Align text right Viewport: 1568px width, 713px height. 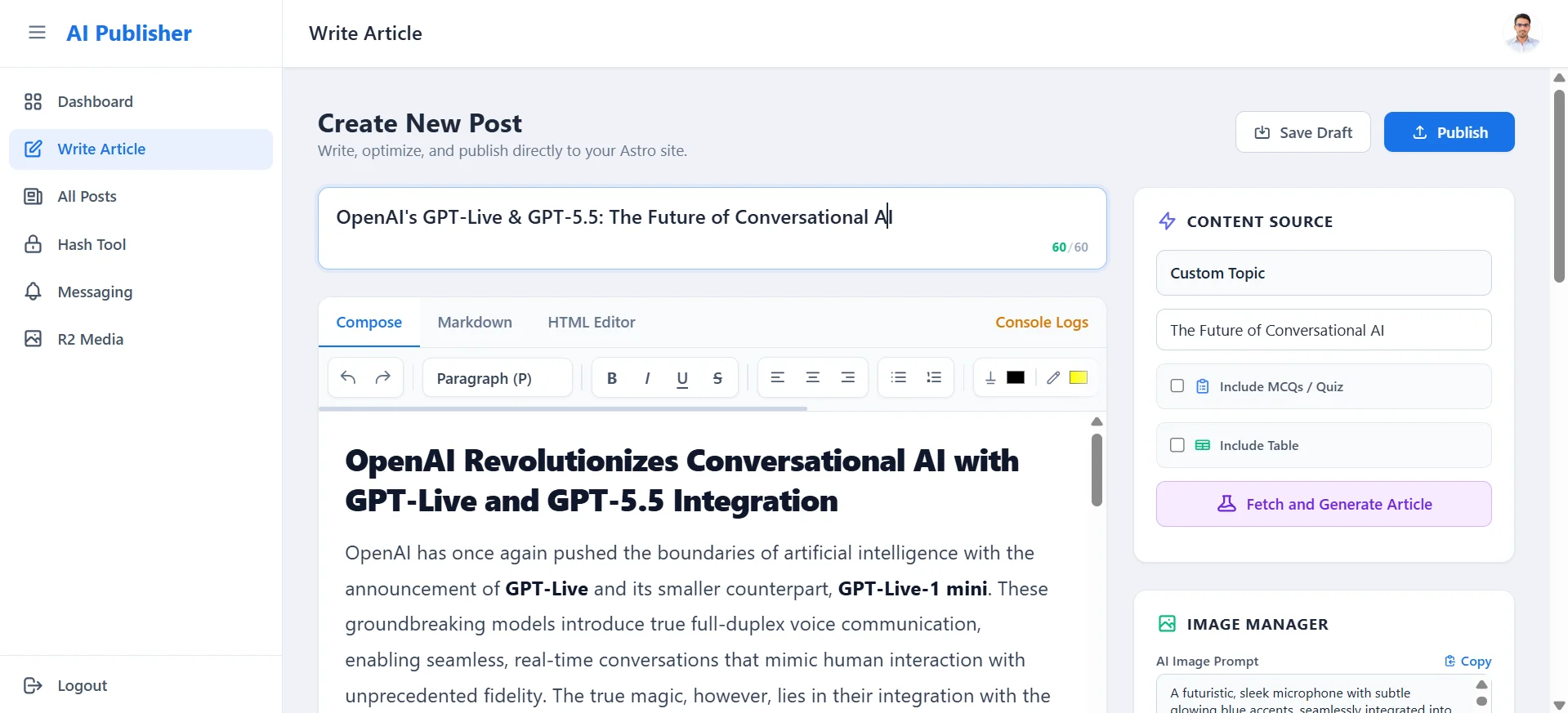pyautogui.click(x=848, y=377)
